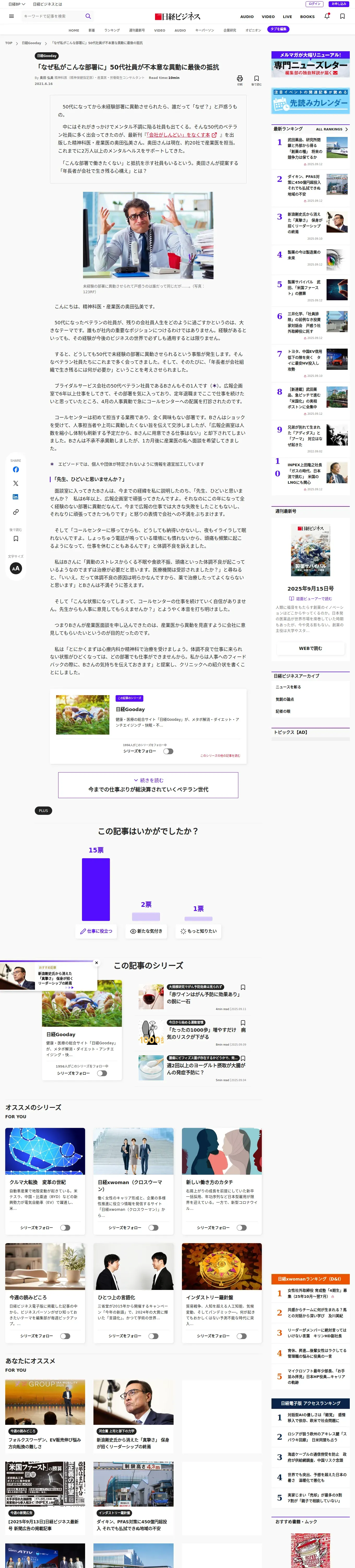Click the sidebar 後で読む bookmark icon
This screenshot has height=1568, width=355.
16,538
